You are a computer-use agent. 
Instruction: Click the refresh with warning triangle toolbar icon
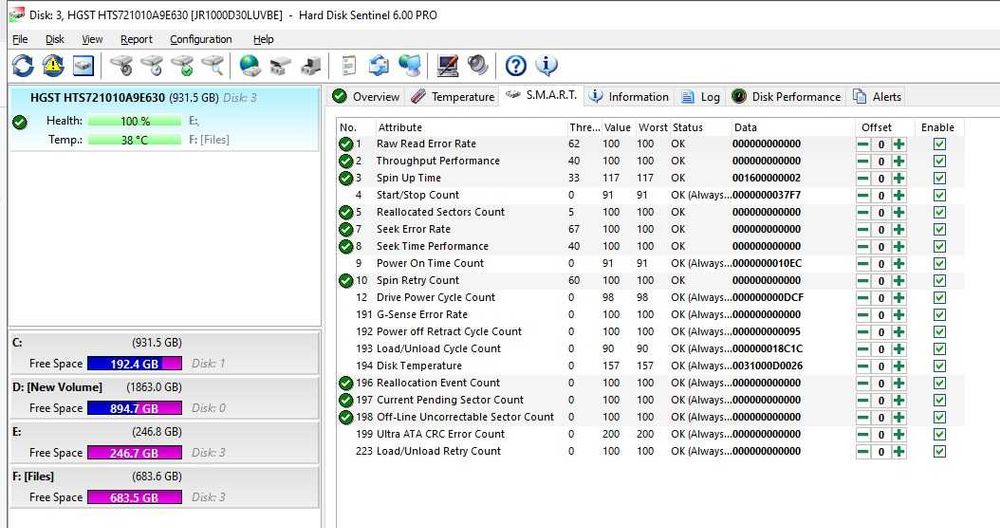pos(53,65)
